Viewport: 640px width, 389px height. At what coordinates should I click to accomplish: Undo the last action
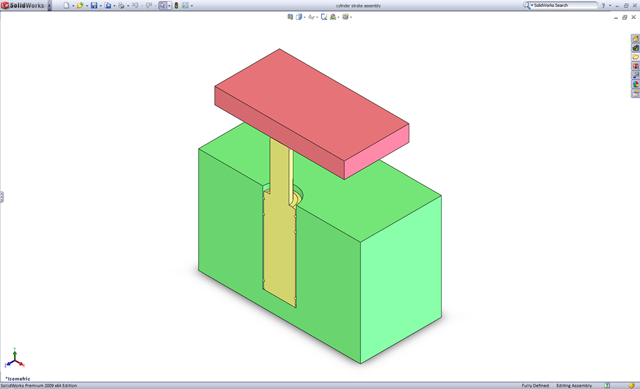(135, 5)
